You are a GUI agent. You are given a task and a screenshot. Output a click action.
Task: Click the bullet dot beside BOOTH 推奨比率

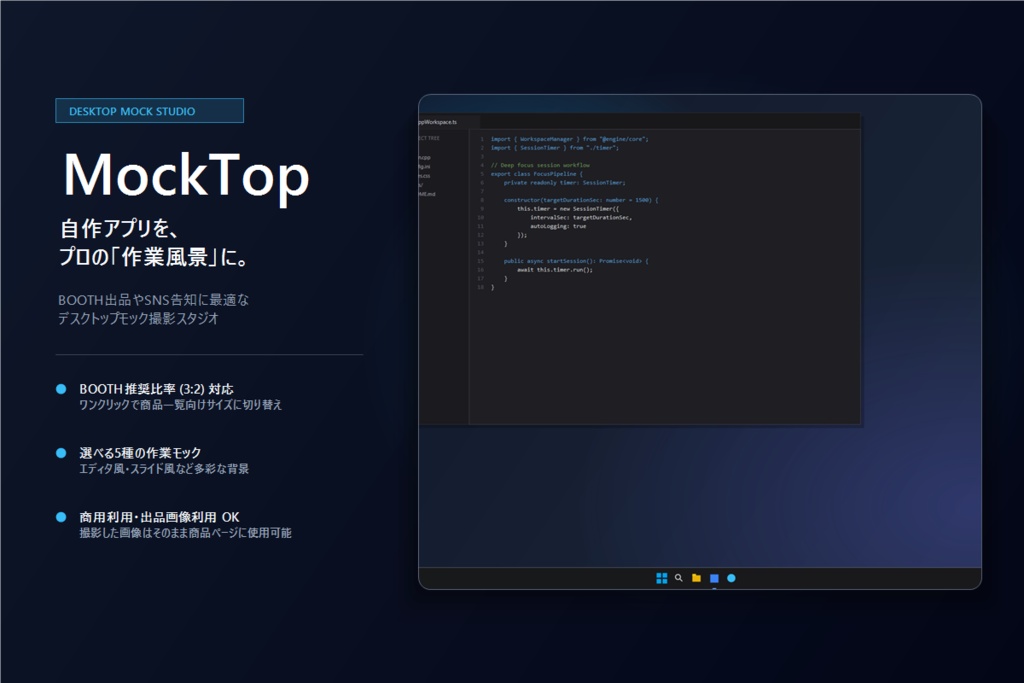point(61,389)
